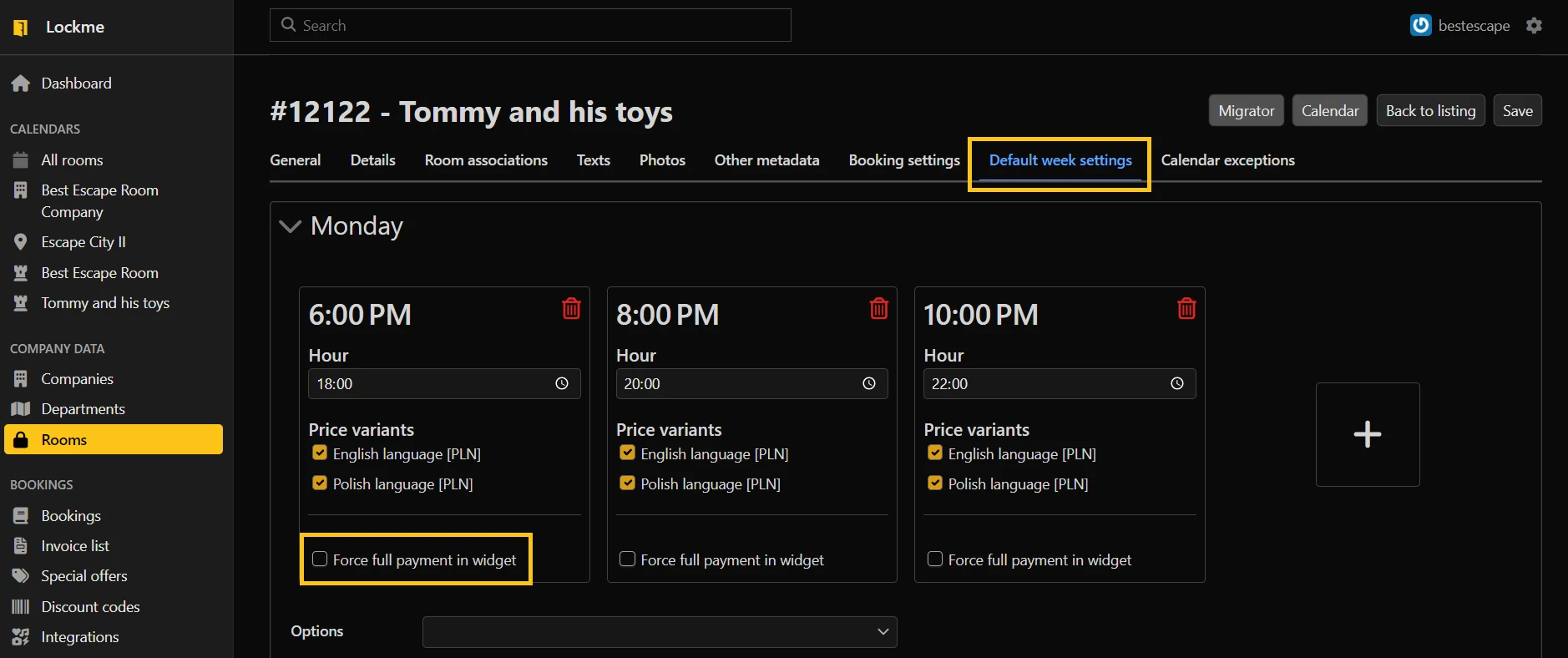This screenshot has width=1568, height=658.
Task: Click the 22:00 hour input field
Action: point(1044,384)
